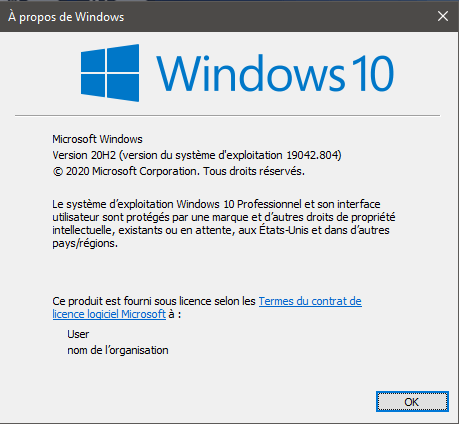
Task: Open the Termes du contrat de licence link
Action: [x=310, y=301]
